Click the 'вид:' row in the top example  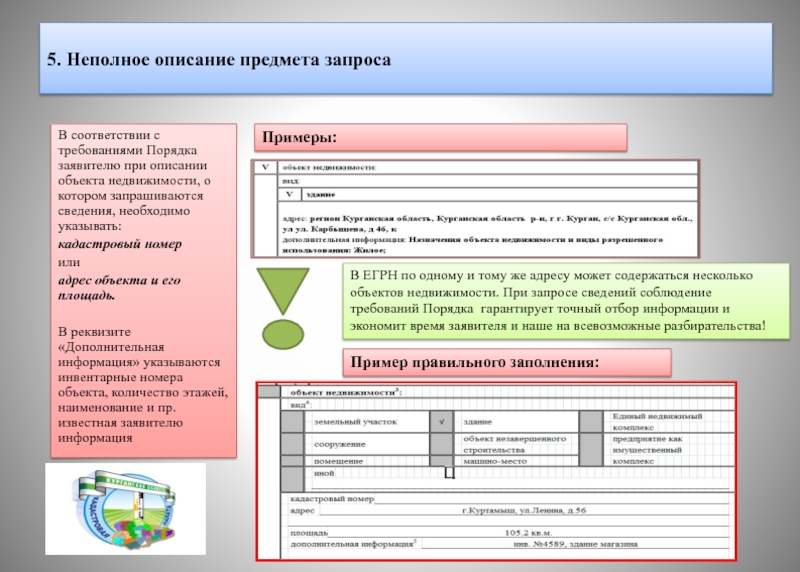pos(488,181)
